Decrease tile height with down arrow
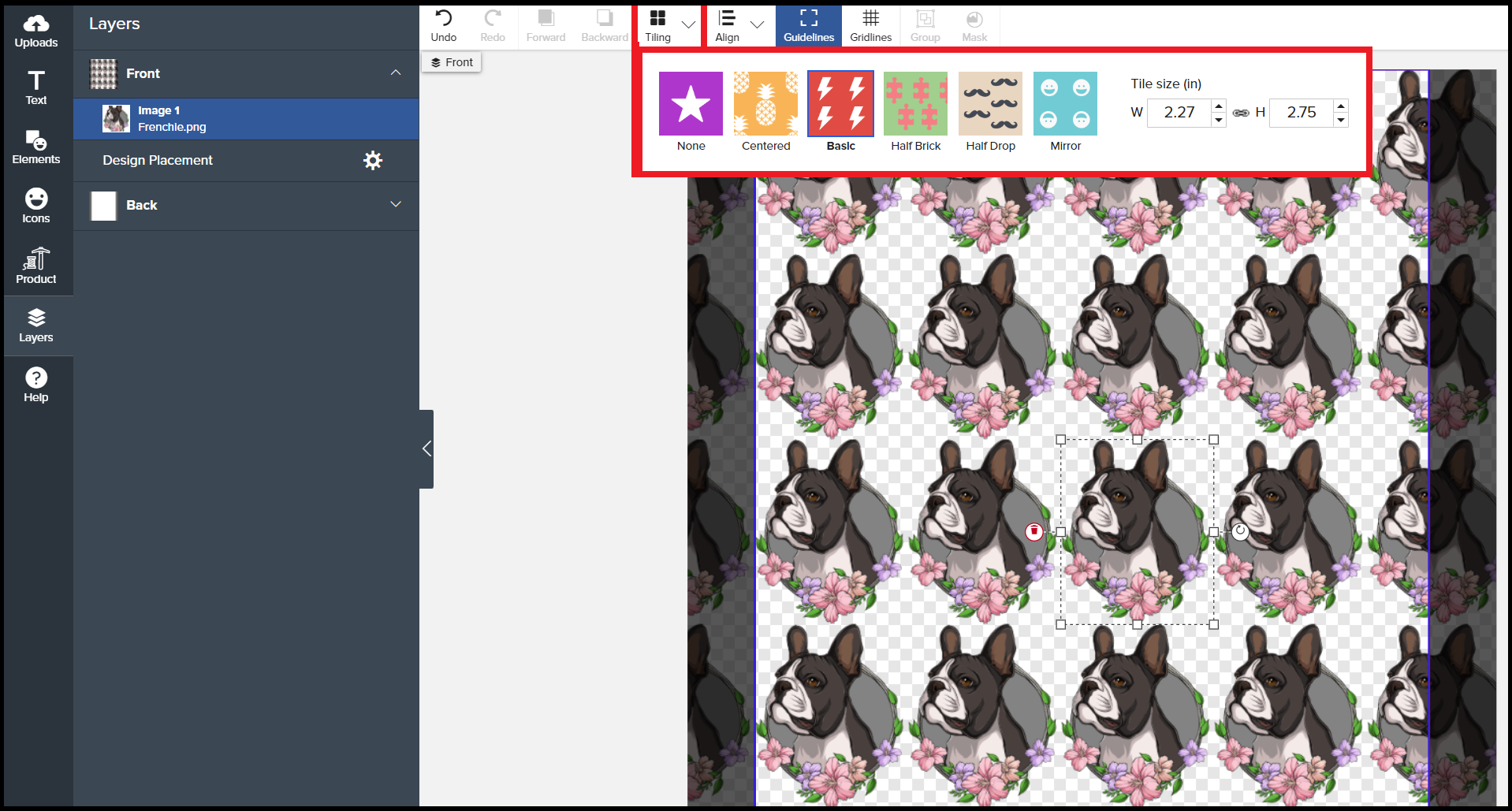1512x811 pixels. pyautogui.click(x=1341, y=120)
